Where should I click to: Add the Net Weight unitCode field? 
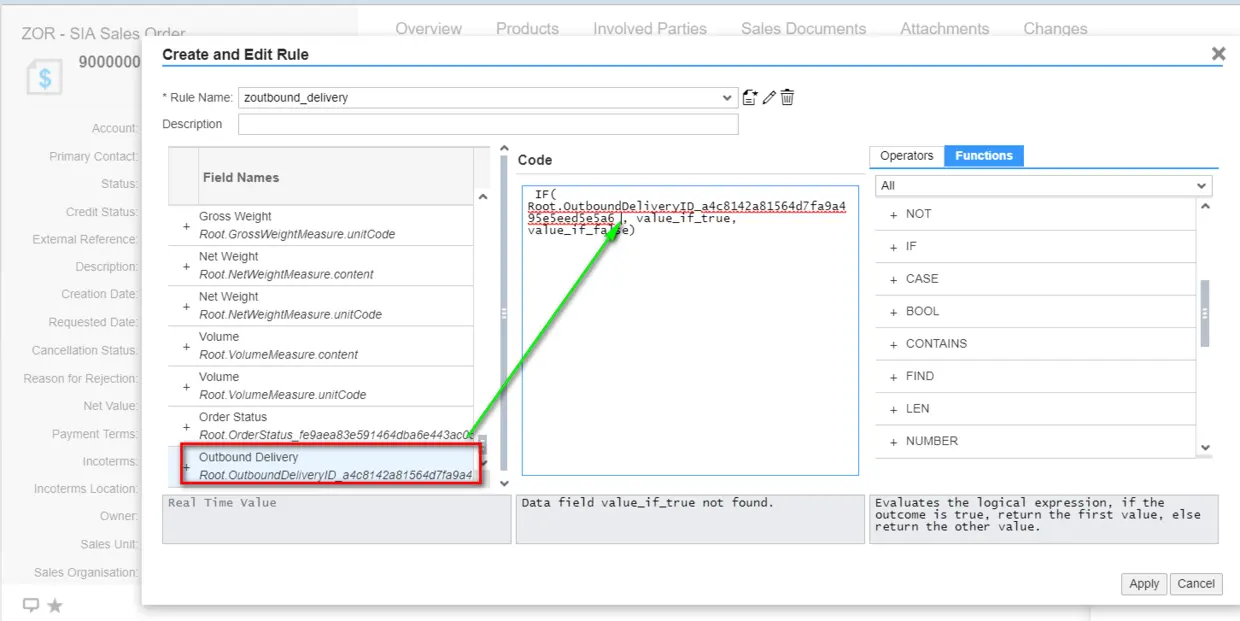point(186,306)
